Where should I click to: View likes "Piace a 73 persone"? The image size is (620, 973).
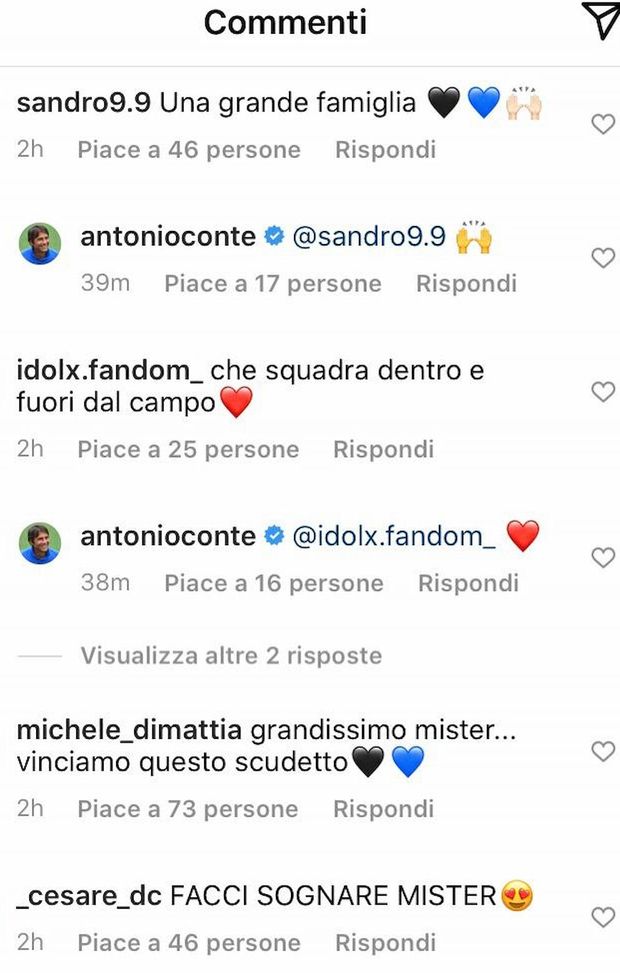click(x=188, y=809)
